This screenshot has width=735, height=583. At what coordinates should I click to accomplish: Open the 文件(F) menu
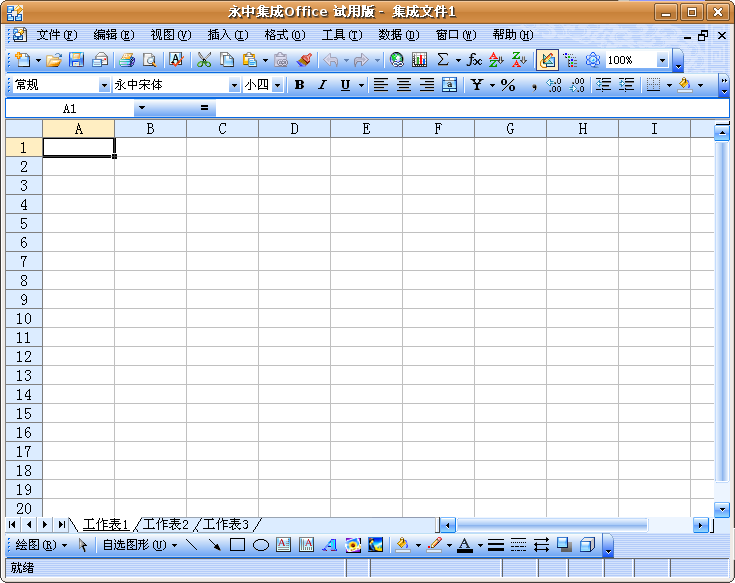pyautogui.click(x=57, y=35)
